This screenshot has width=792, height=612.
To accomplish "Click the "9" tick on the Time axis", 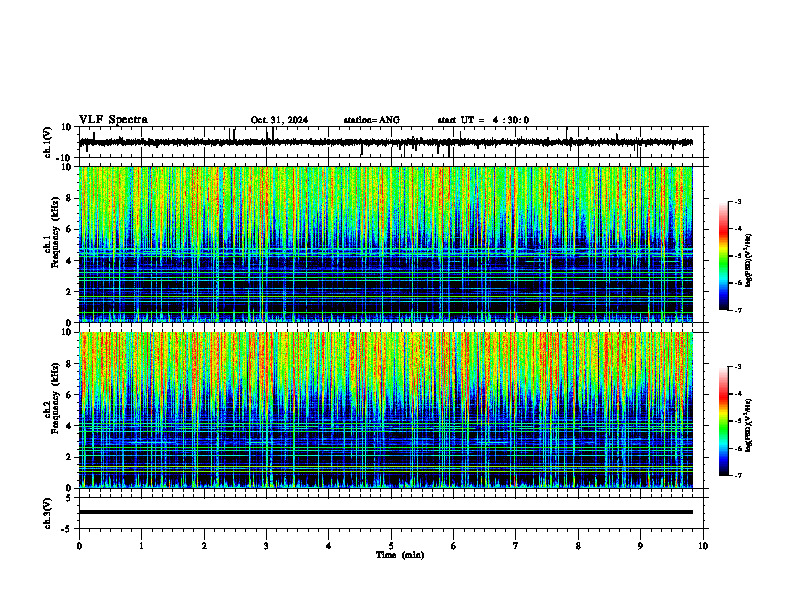I will click(x=640, y=546).
